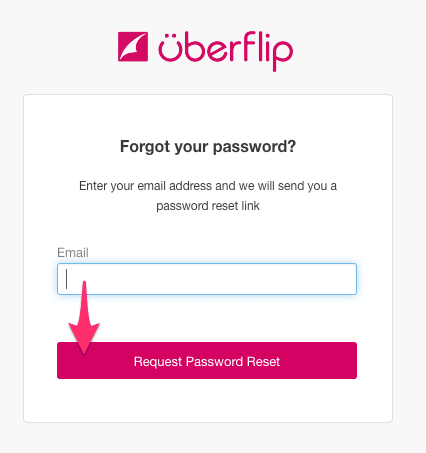The height and width of the screenshot is (453, 426).
Task: Click the Request Password Reset button
Action: [x=207, y=360]
